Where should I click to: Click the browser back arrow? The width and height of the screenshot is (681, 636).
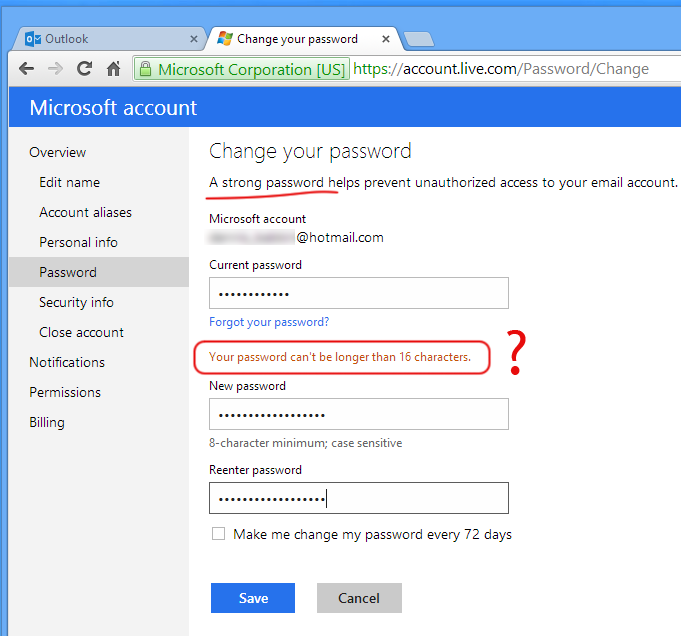tap(26, 69)
